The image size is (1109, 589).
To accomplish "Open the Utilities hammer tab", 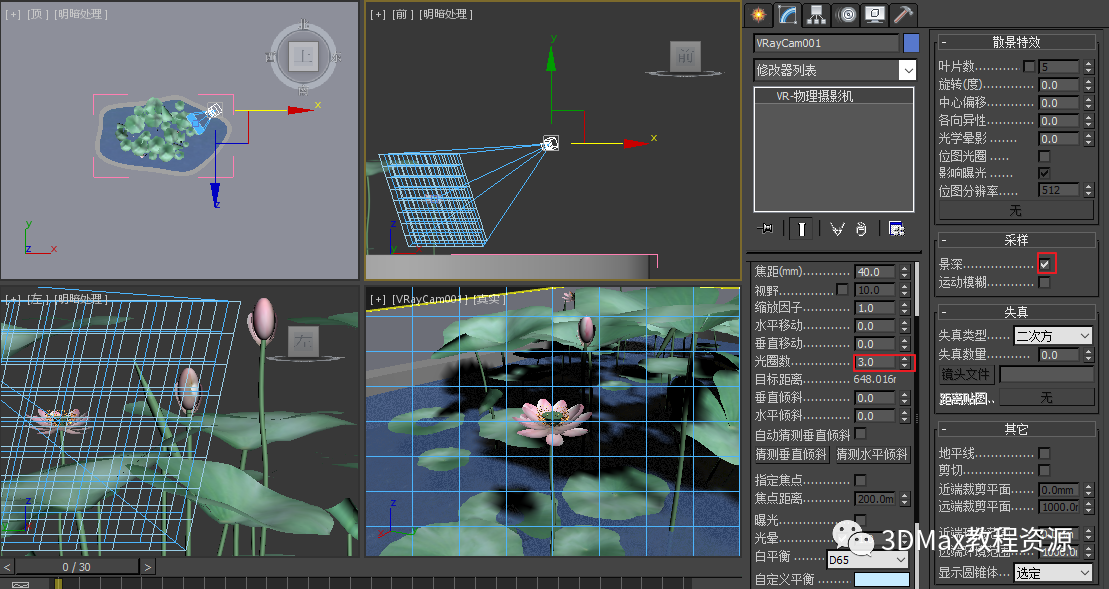I will pyautogui.click(x=903, y=14).
